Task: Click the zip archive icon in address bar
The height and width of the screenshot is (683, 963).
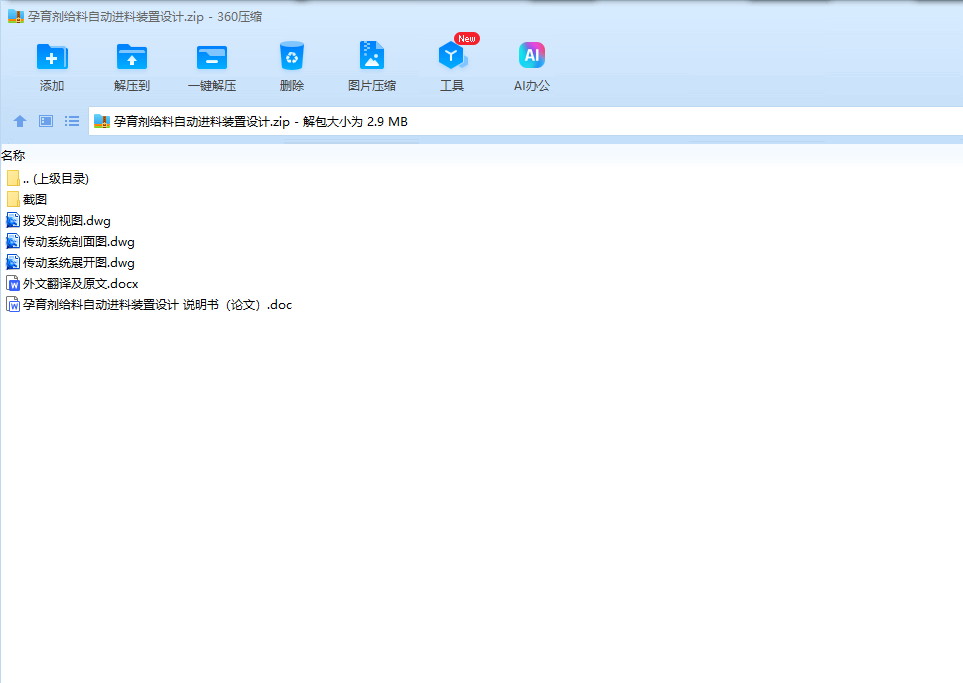Action: (x=101, y=122)
